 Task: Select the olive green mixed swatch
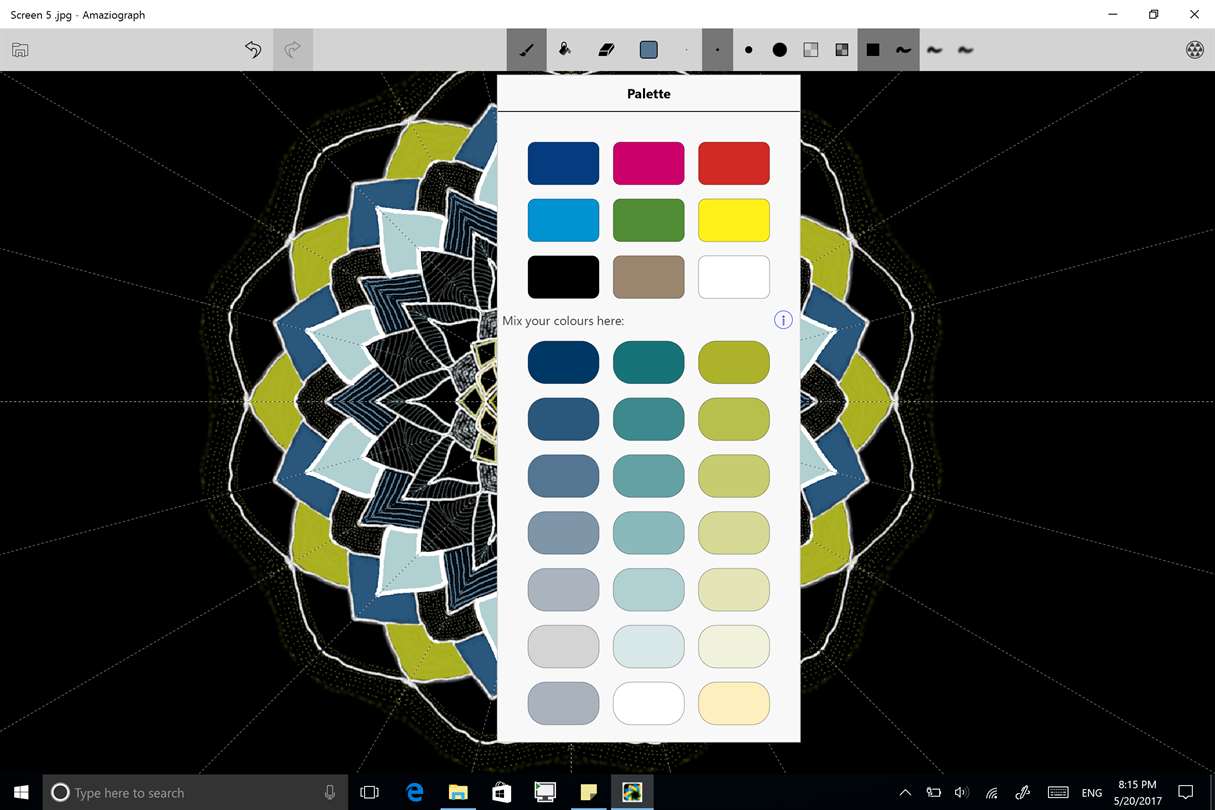click(x=734, y=362)
